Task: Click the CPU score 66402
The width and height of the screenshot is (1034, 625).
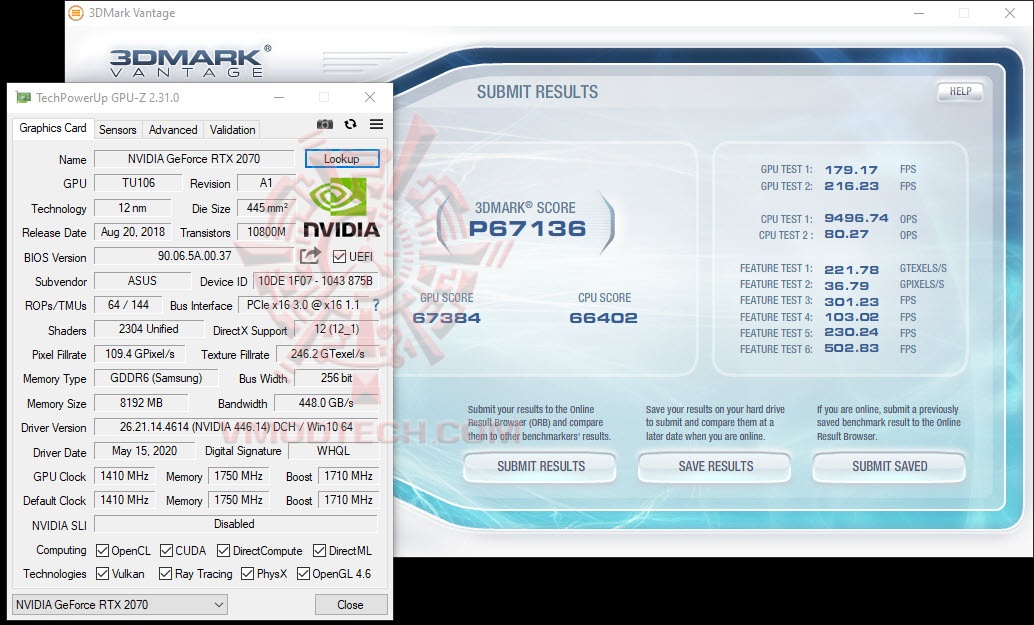Action: click(603, 318)
